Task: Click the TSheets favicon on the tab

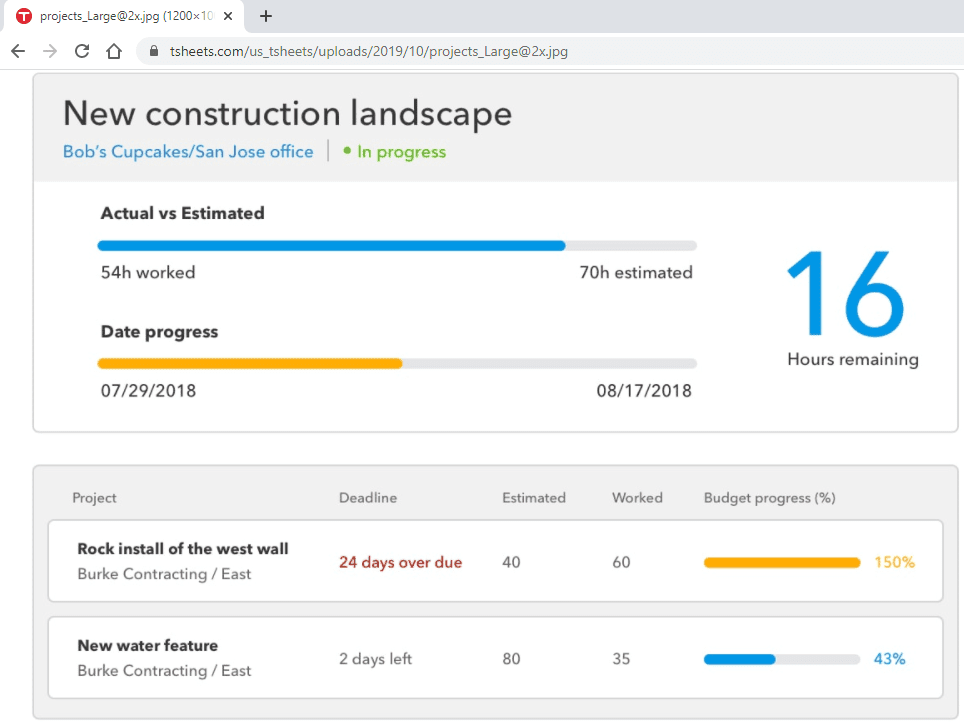Action: point(24,16)
